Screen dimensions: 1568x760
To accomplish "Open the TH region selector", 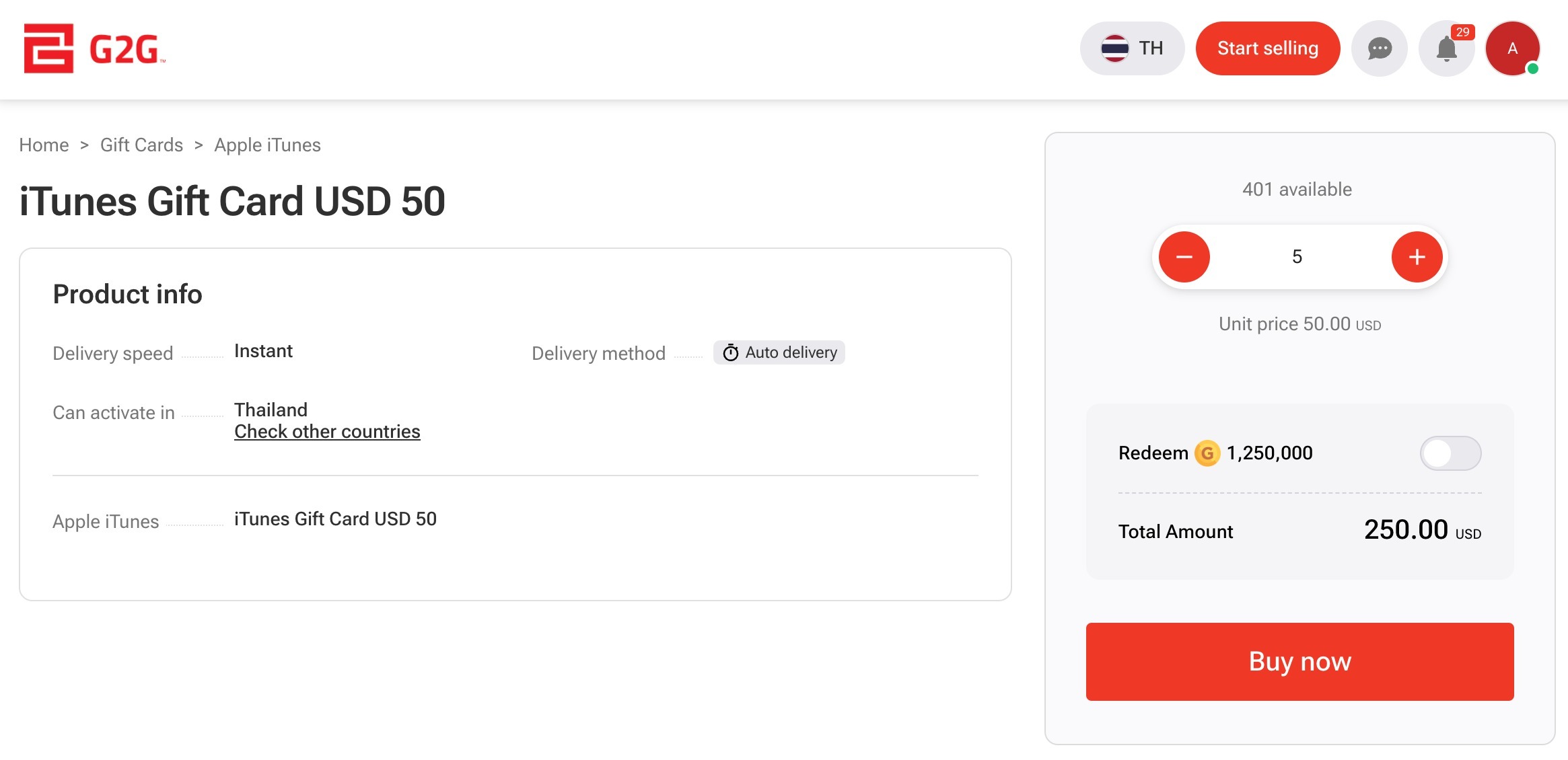I will click(x=1132, y=48).
